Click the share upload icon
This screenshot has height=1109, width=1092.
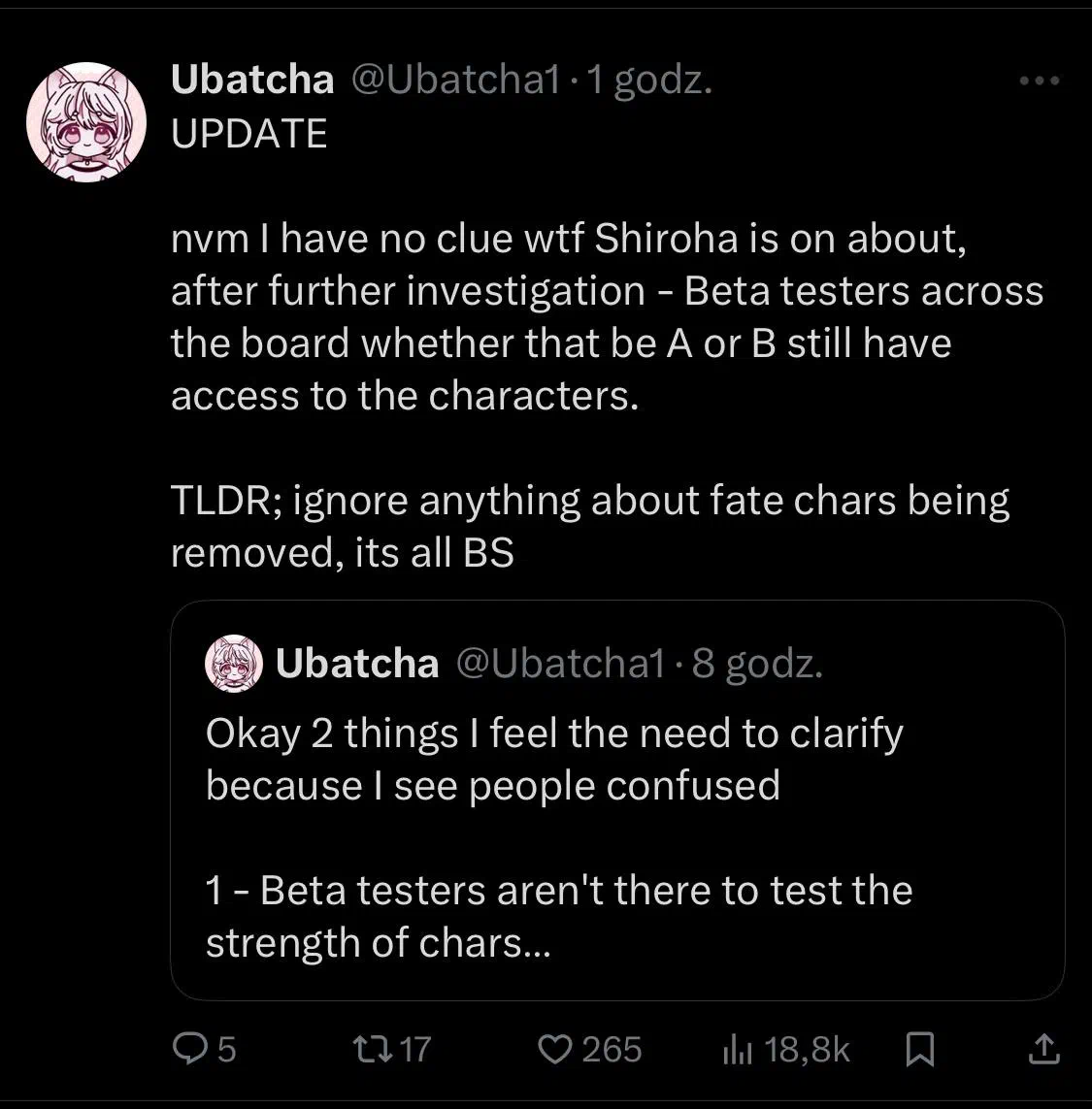tap(1043, 1050)
